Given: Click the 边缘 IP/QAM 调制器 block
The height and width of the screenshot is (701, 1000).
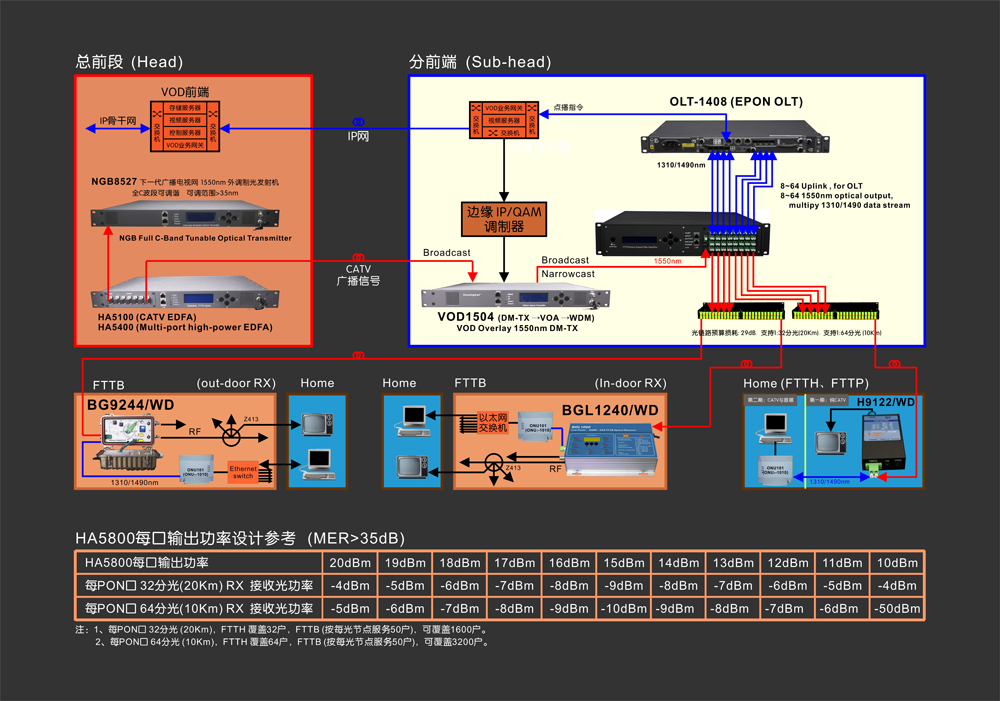Looking at the screenshot, I should click(x=504, y=219).
